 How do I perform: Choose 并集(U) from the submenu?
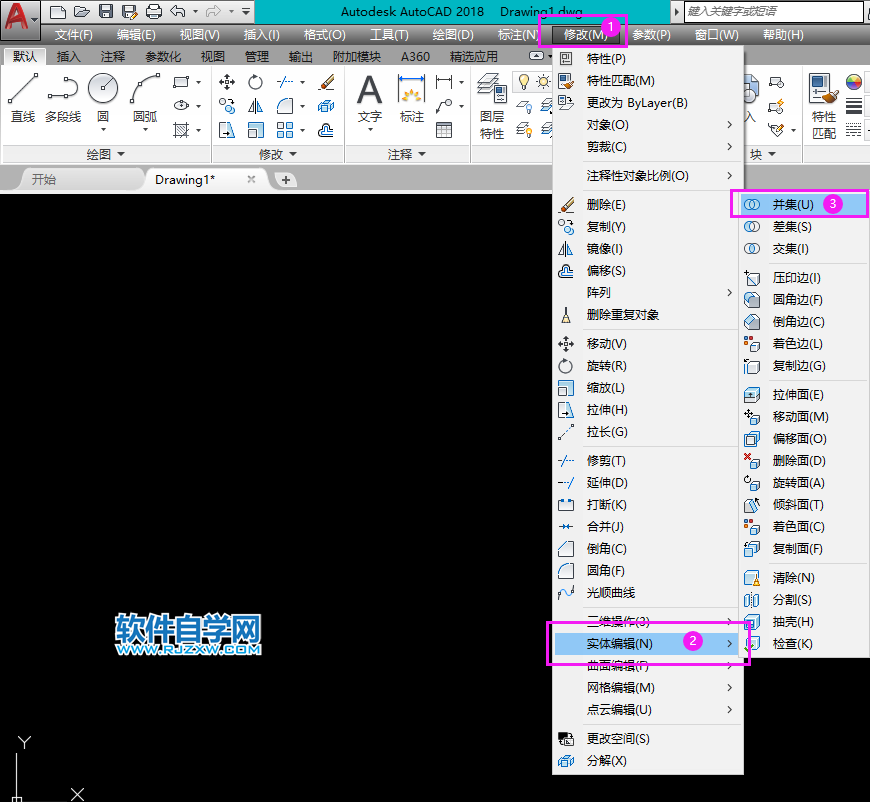click(795, 203)
